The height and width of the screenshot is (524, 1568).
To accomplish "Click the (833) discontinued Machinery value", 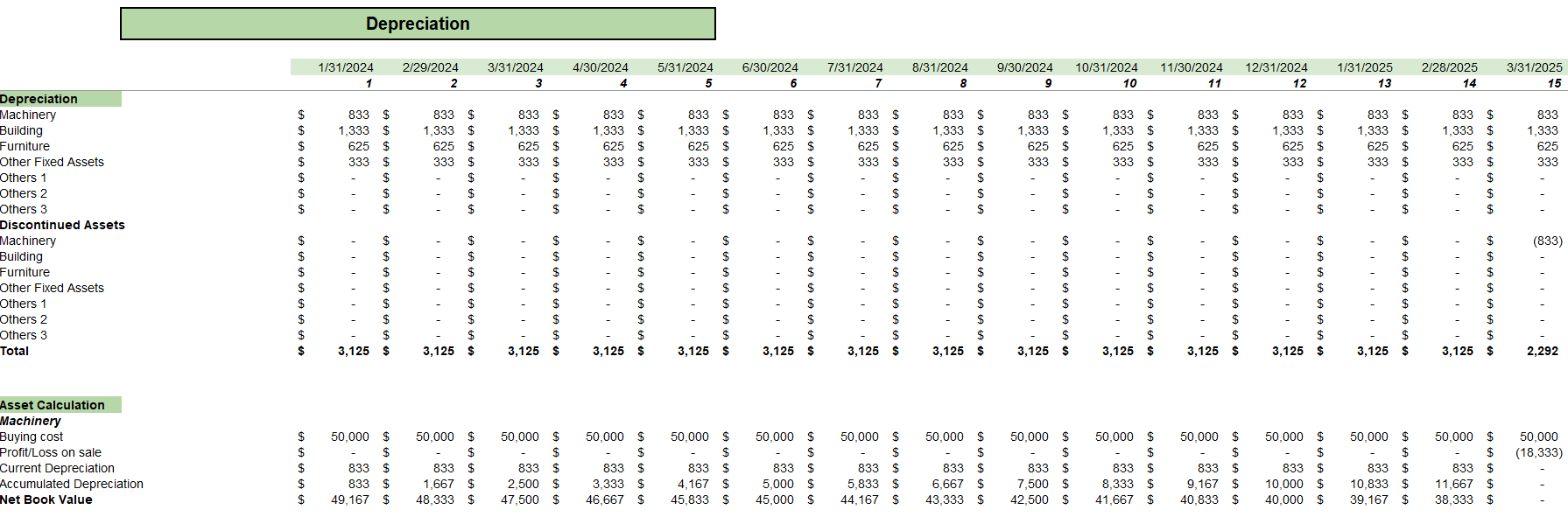I will [1547, 241].
